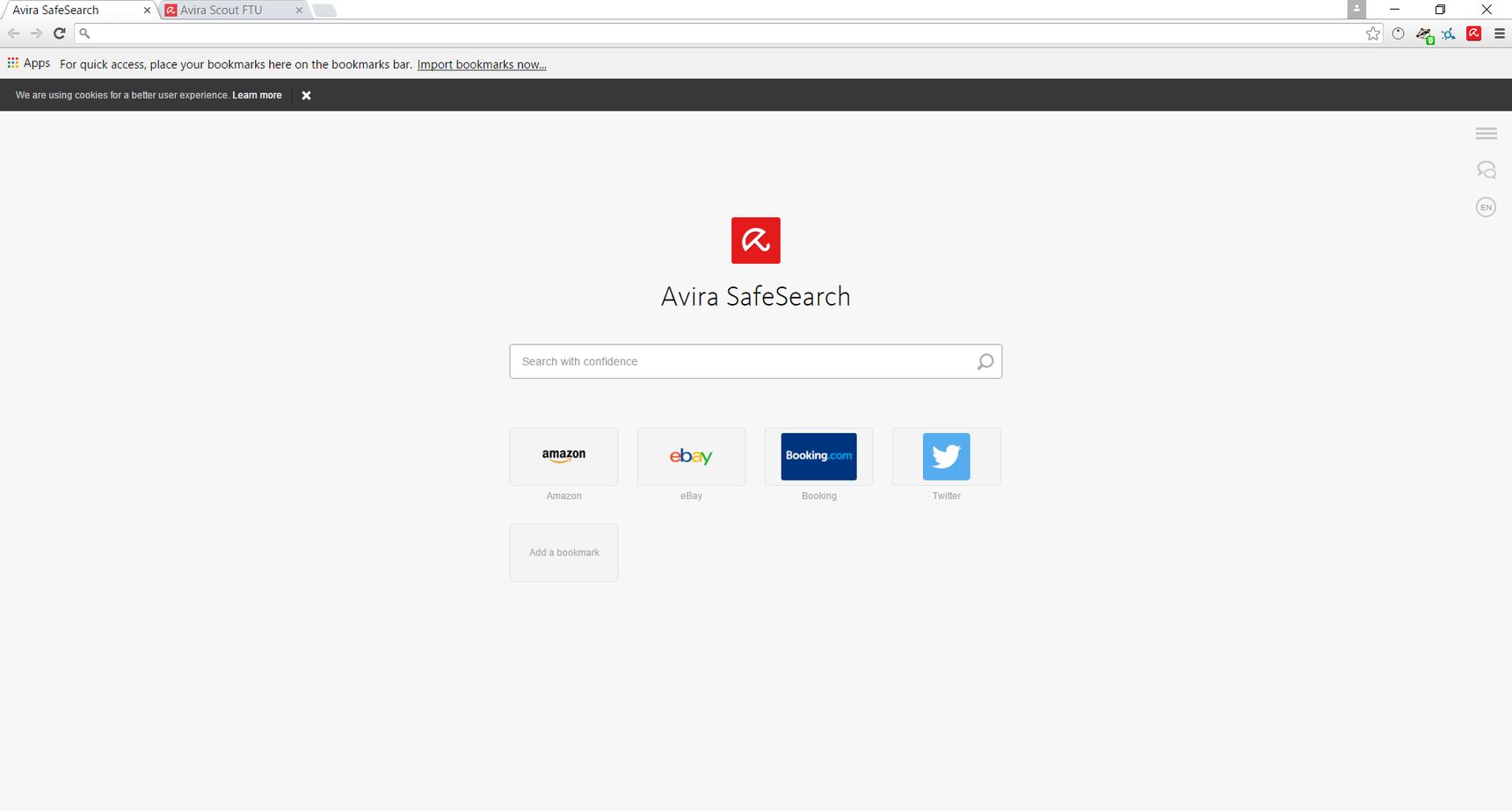The width and height of the screenshot is (1512, 811).
Task: Click the magnifier search button
Action: click(x=985, y=361)
